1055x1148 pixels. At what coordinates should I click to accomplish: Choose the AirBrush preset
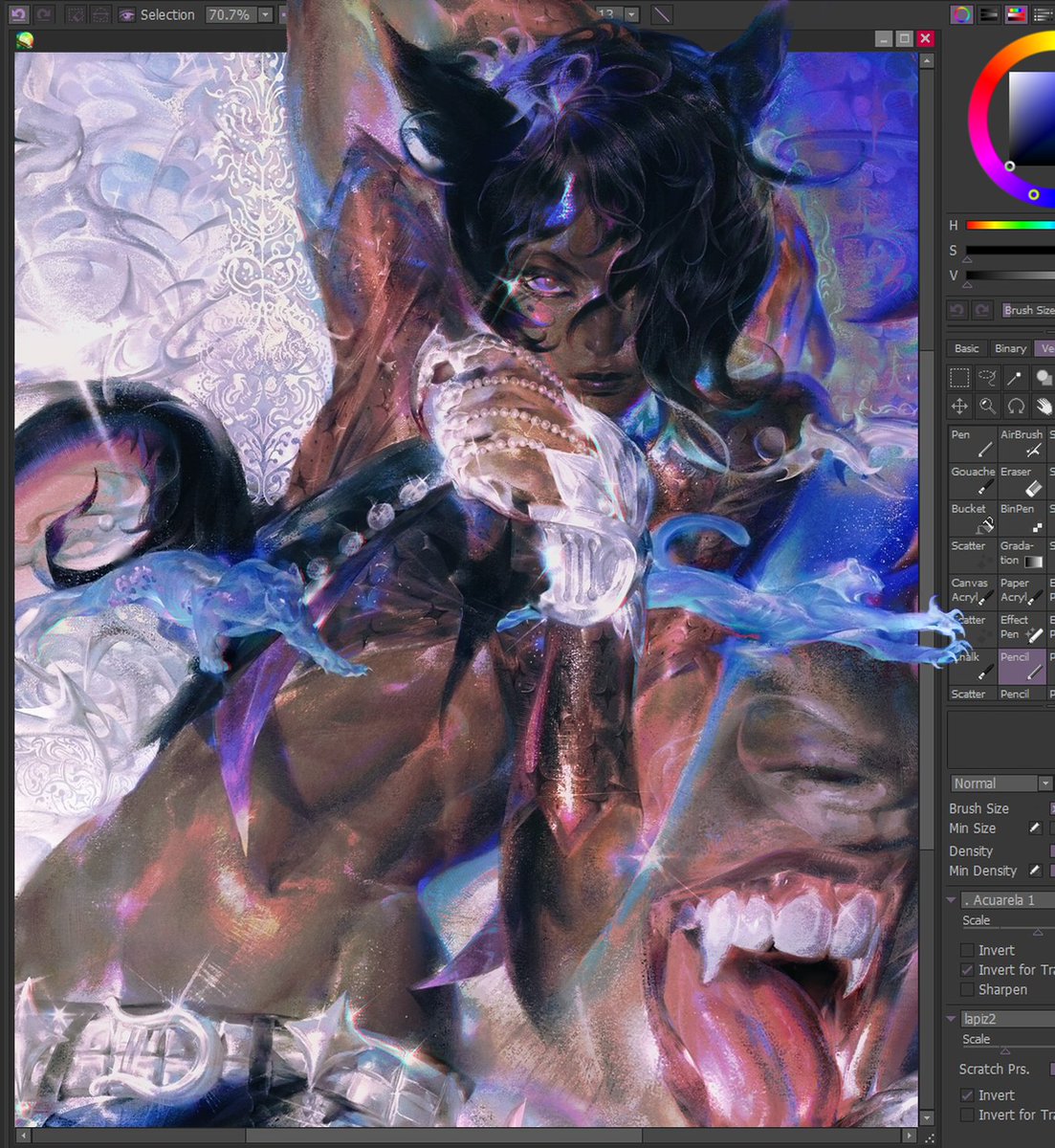click(1022, 442)
